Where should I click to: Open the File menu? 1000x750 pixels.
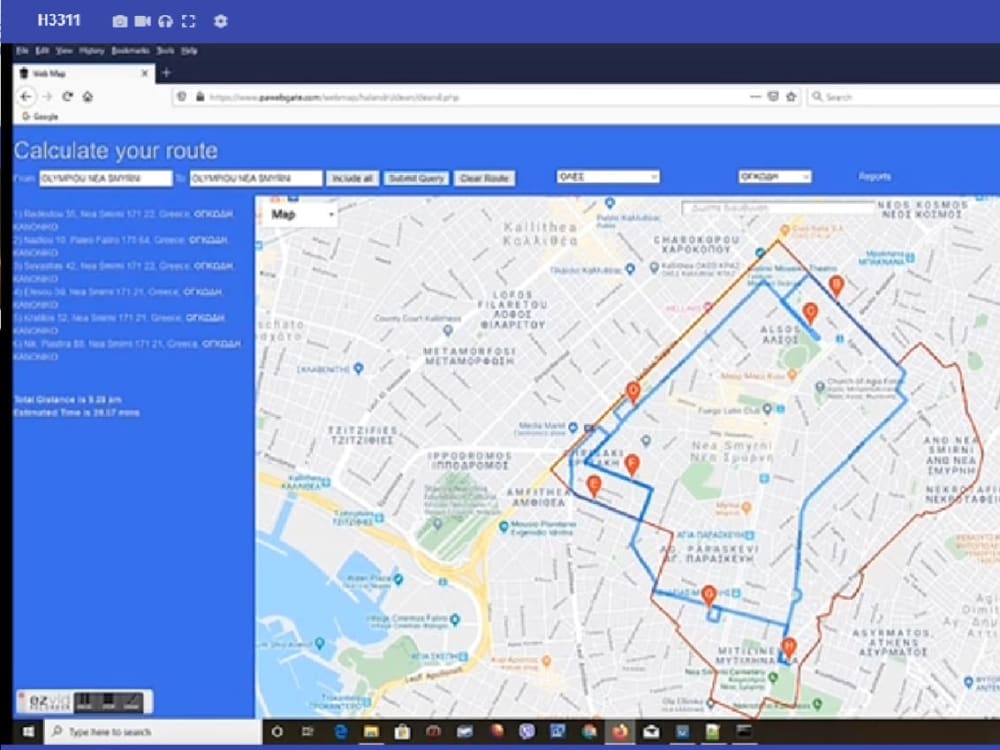coord(22,50)
